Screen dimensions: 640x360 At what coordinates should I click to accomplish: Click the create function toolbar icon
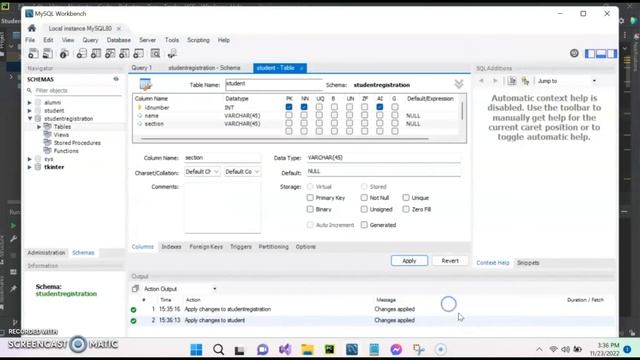coord(139,53)
